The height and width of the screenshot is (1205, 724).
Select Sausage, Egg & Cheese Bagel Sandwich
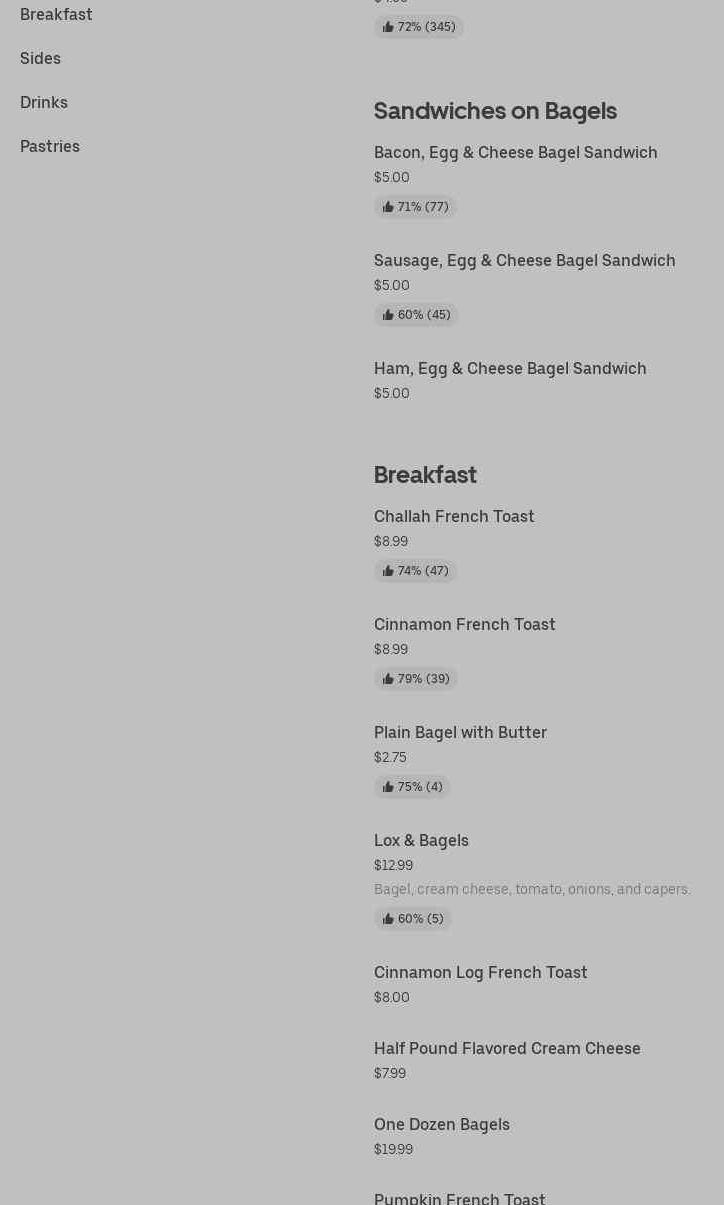(x=524, y=260)
